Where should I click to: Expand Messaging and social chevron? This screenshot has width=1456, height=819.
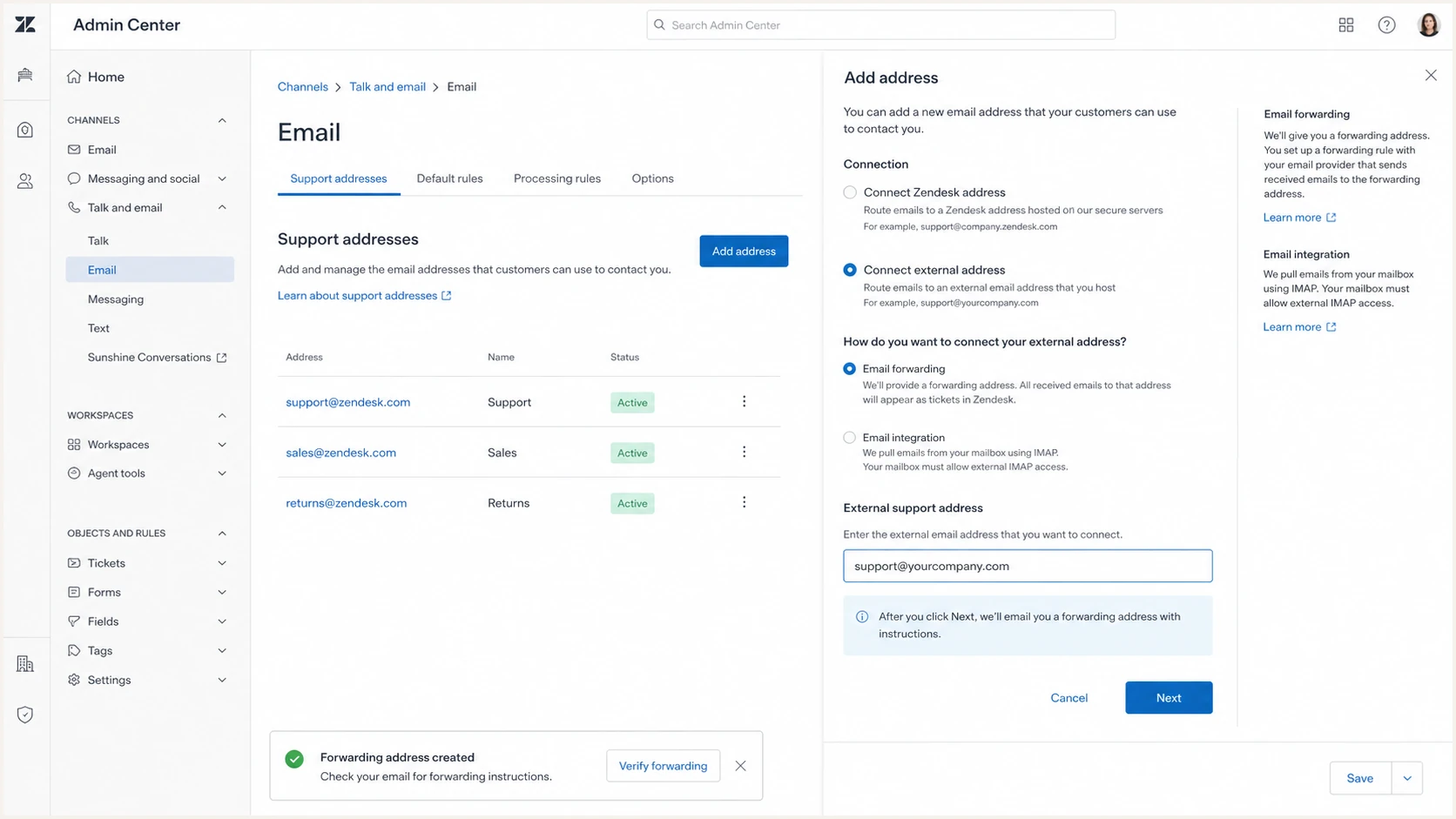click(x=222, y=178)
